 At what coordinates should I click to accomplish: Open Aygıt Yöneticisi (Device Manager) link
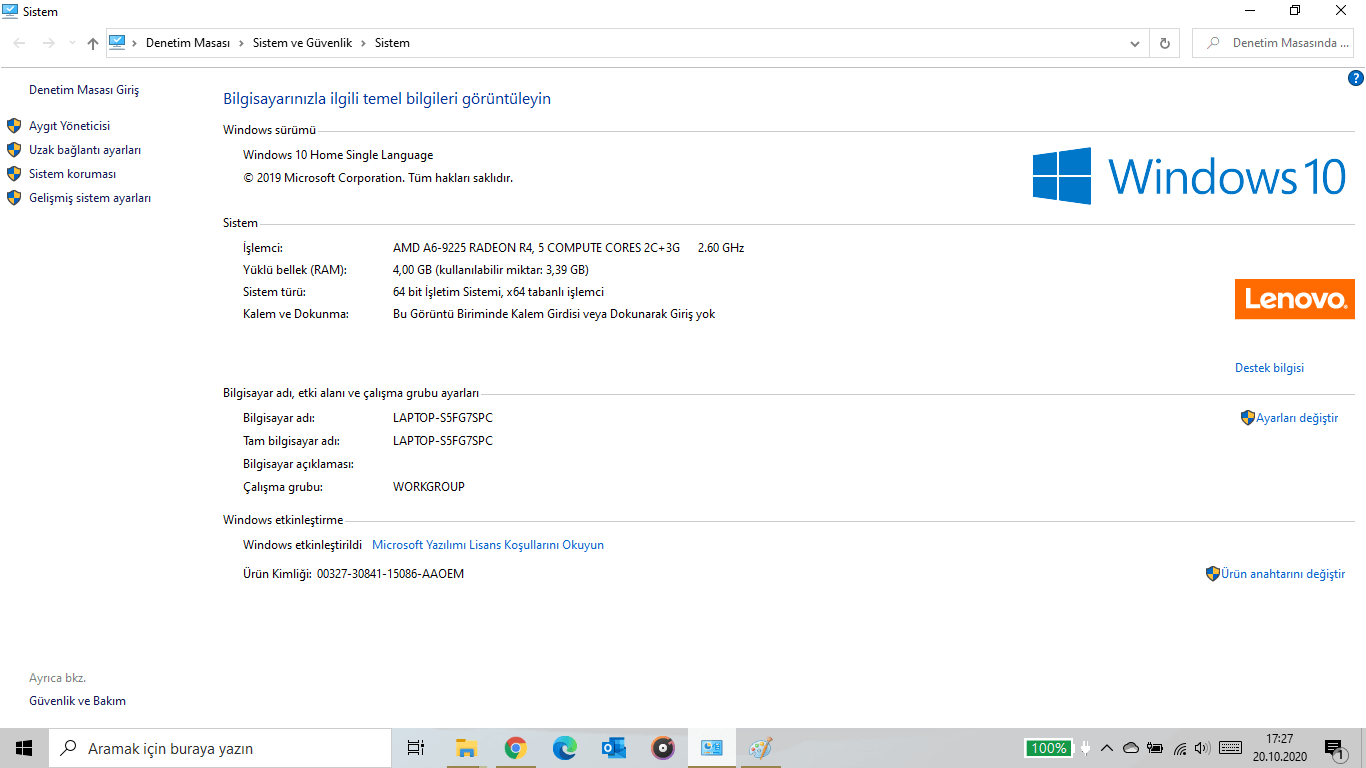pos(69,126)
